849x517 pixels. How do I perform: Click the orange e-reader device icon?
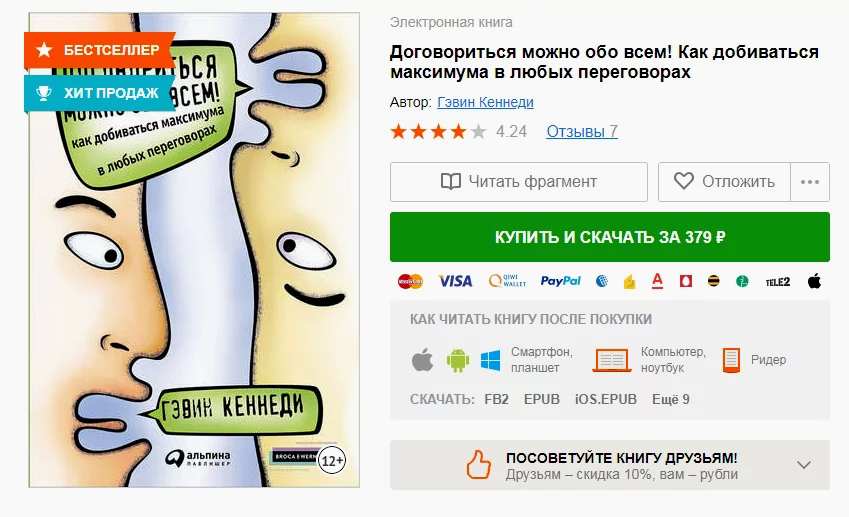731,360
